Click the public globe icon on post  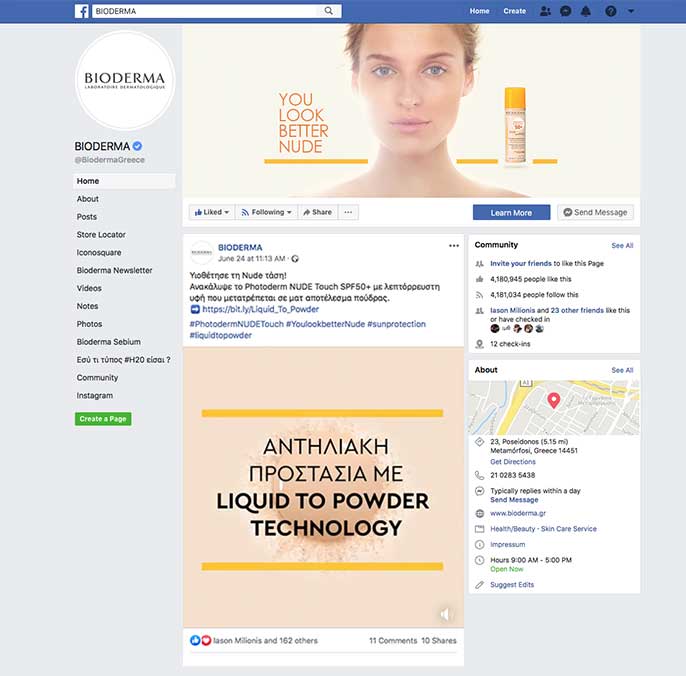click(295, 259)
